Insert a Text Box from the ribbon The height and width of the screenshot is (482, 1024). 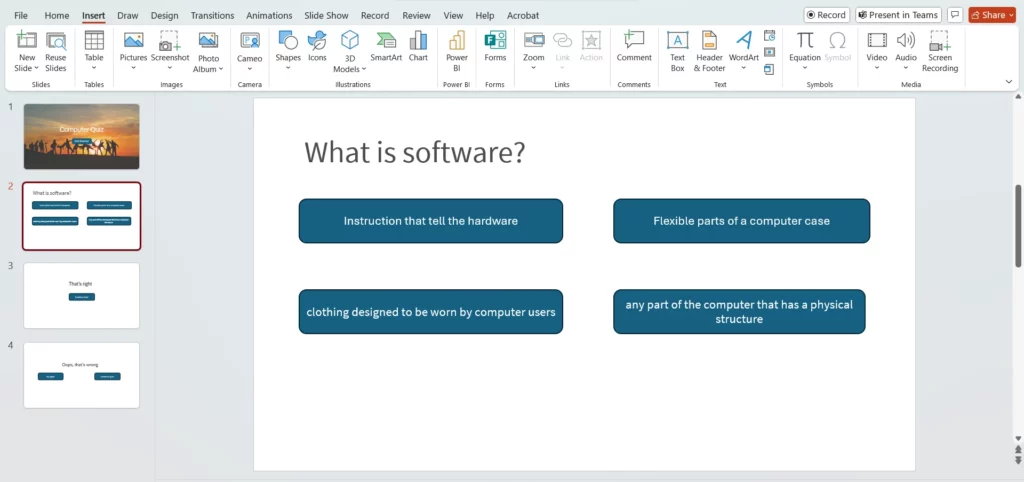click(677, 49)
